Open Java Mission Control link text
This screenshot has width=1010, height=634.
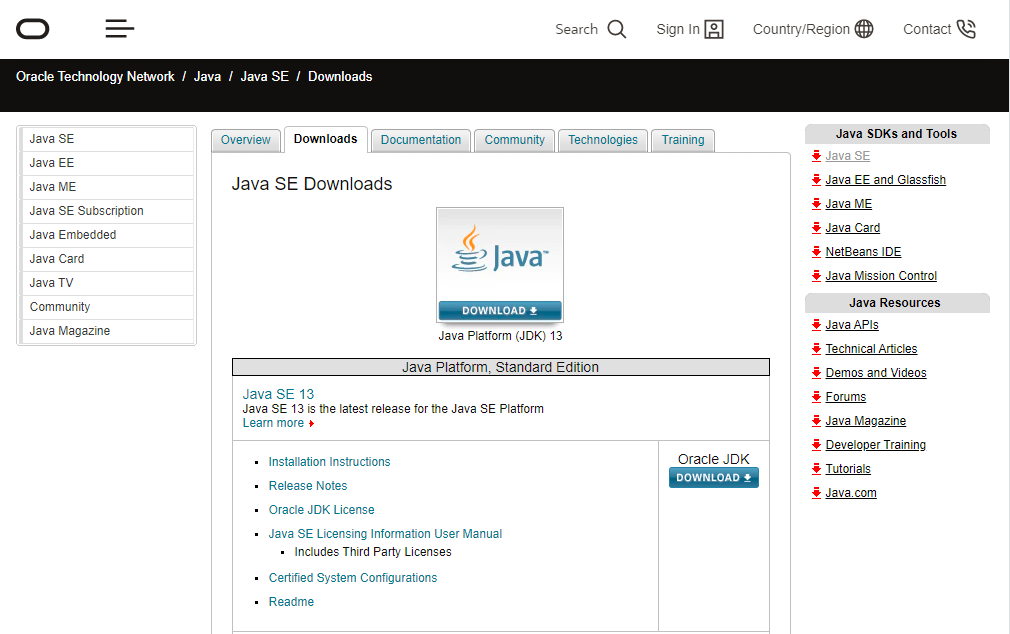point(881,276)
